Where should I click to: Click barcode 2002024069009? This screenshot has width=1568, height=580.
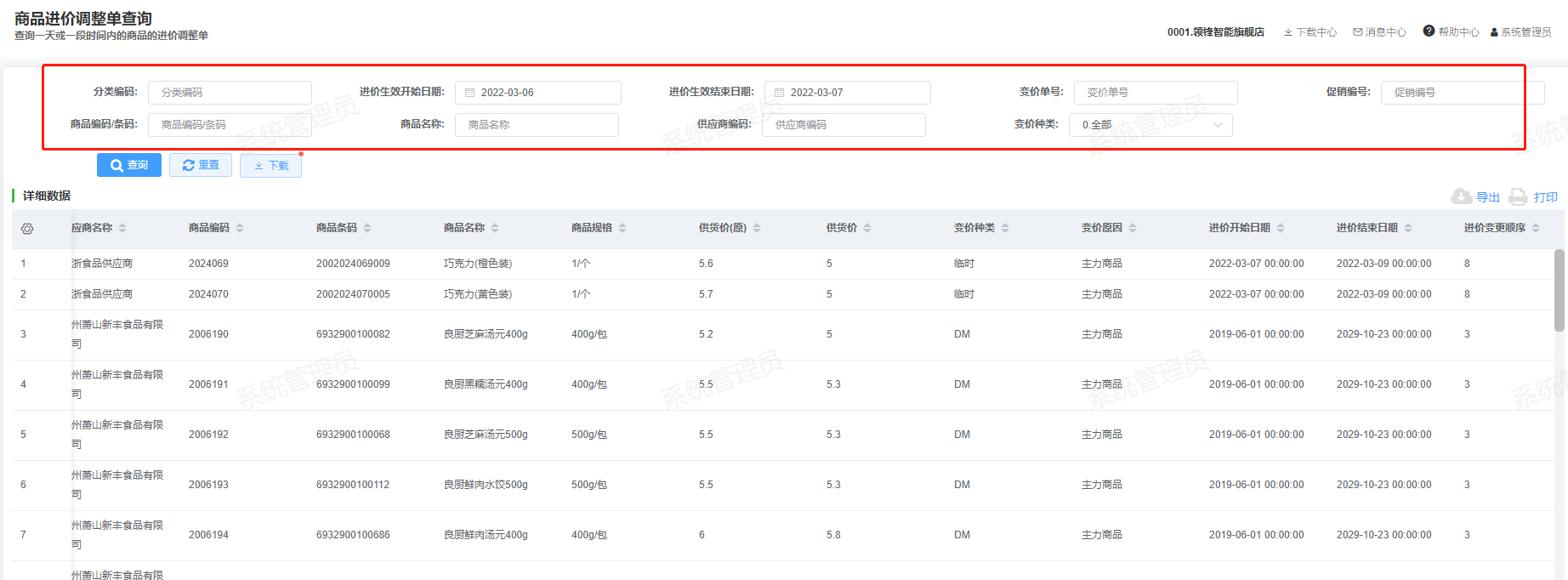[353, 264]
